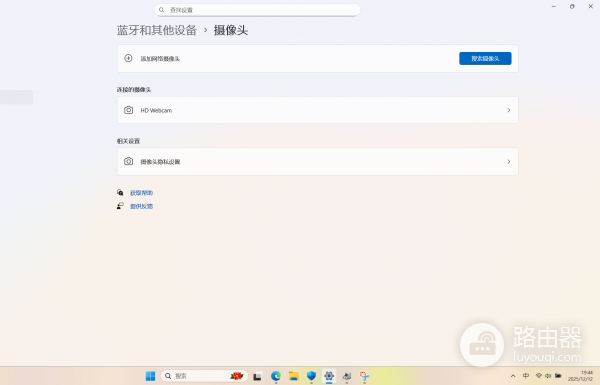This screenshot has height=385, width=600.
Task: Open the HD Webcam camera entry
Action: click(318, 110)
